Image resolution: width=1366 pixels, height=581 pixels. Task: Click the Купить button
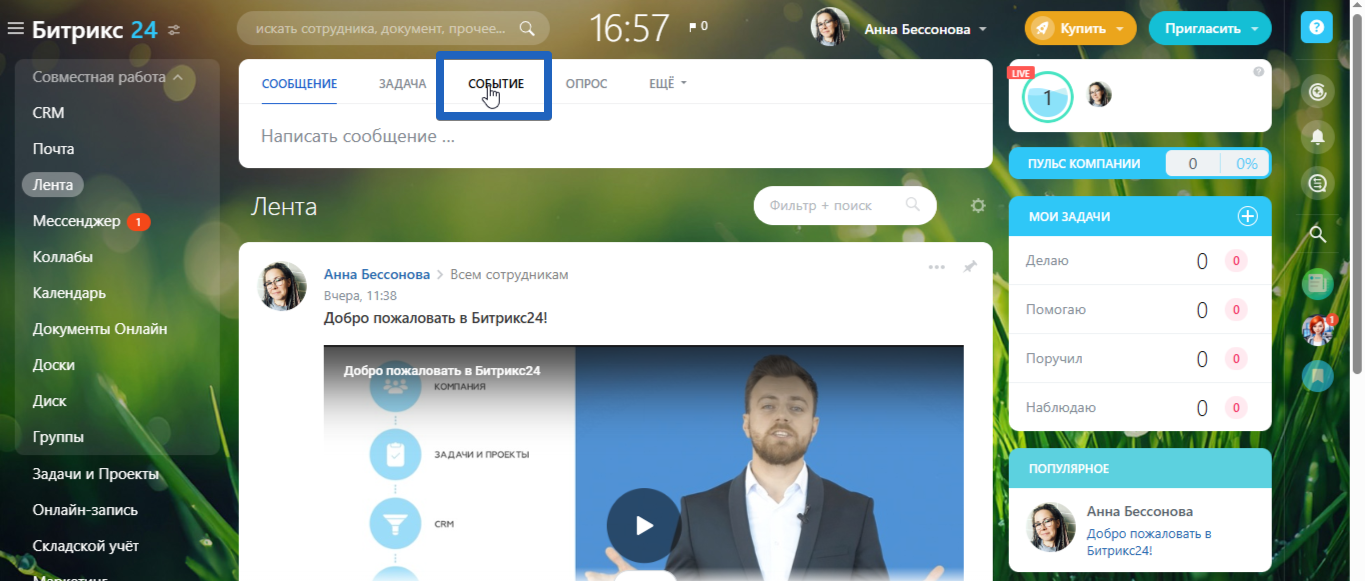[x=1081, y=28]
